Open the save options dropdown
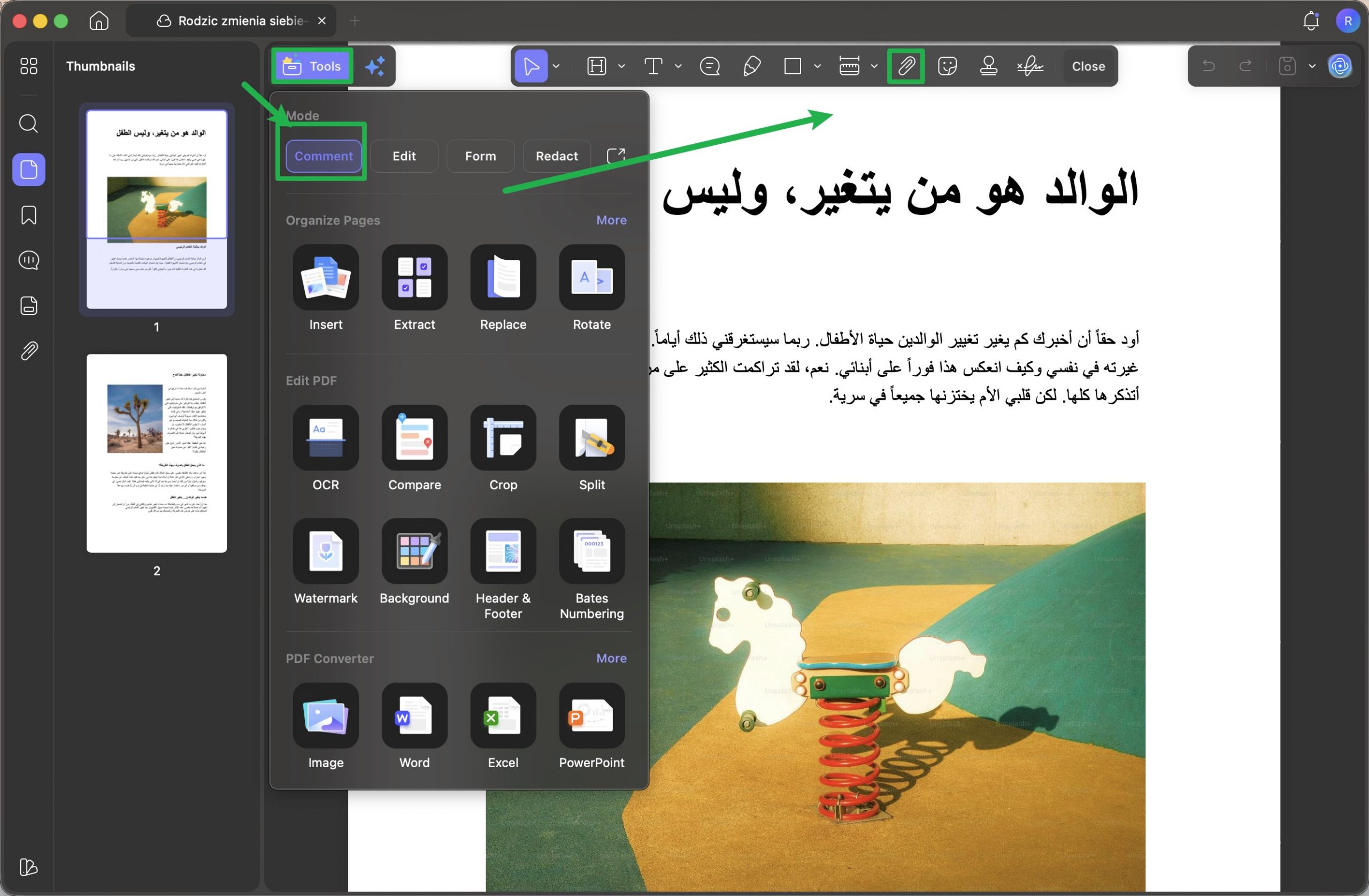This screenshot has width=1369, height=896. coord(1312,66)
